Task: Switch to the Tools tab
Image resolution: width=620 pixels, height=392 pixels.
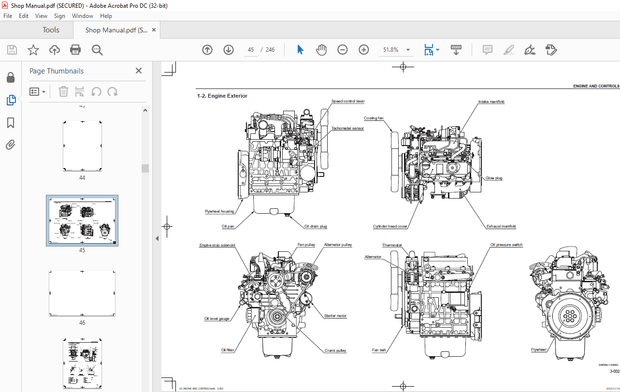Action: [x=51, y=30]
